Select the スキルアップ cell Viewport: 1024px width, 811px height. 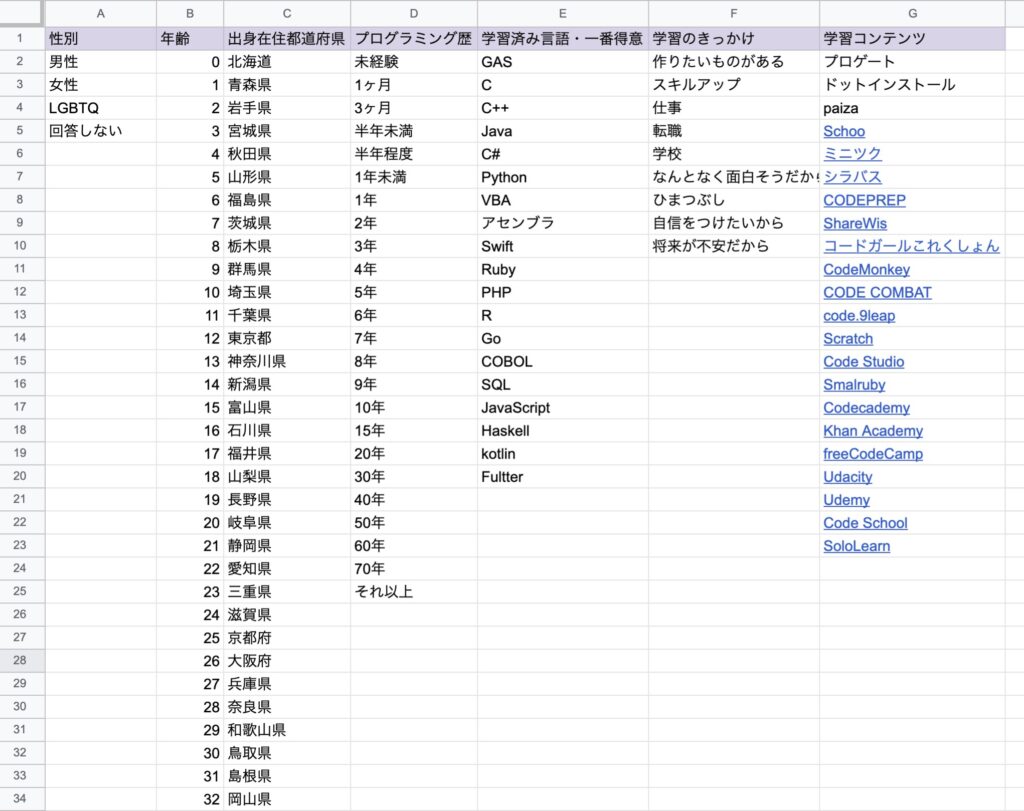733,85
